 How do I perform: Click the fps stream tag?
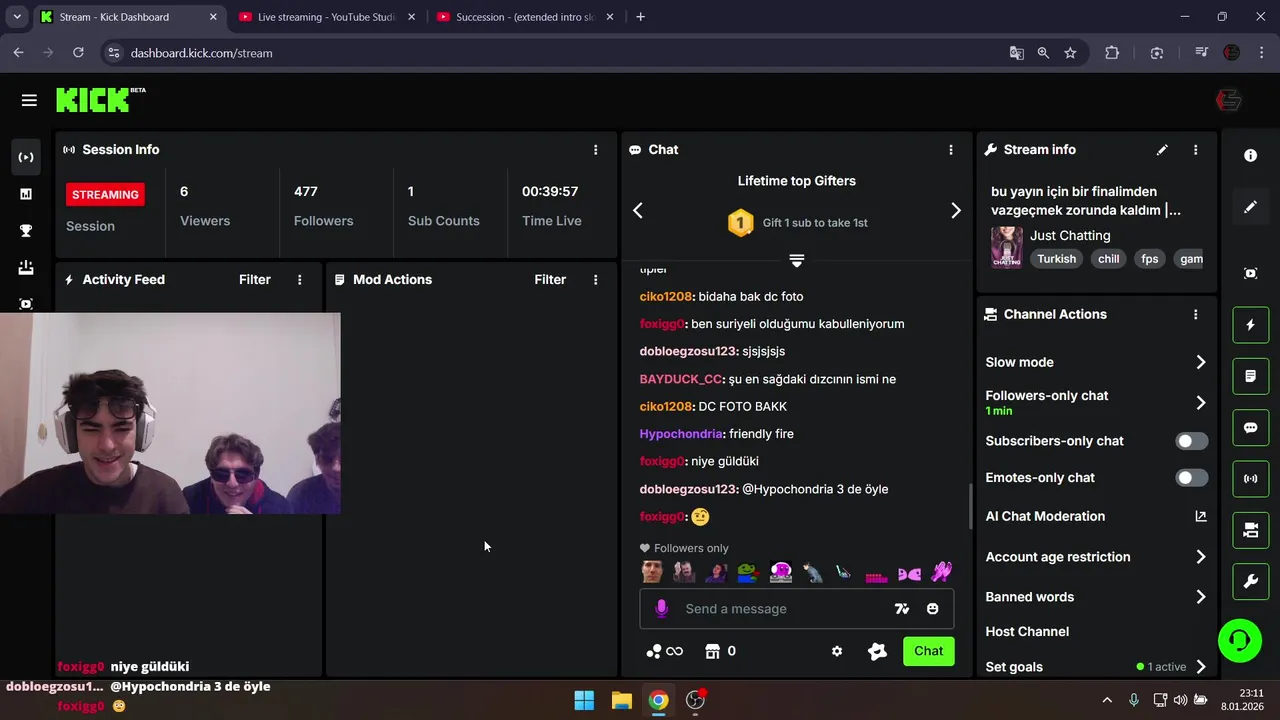tap(1150, 259)
